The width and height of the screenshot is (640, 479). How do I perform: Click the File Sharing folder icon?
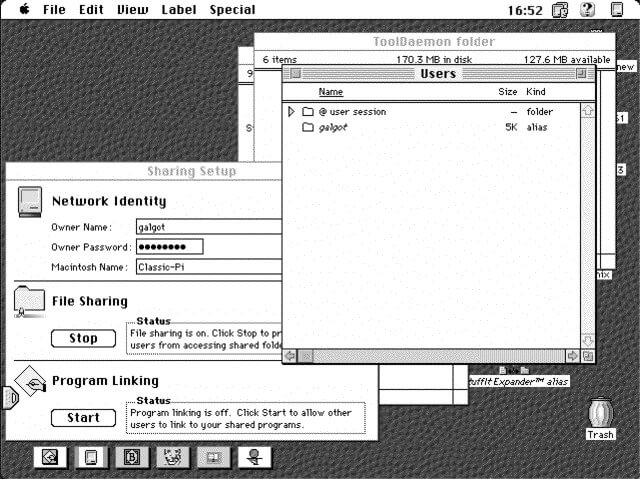pyautogui.click(x=30, y=303)
